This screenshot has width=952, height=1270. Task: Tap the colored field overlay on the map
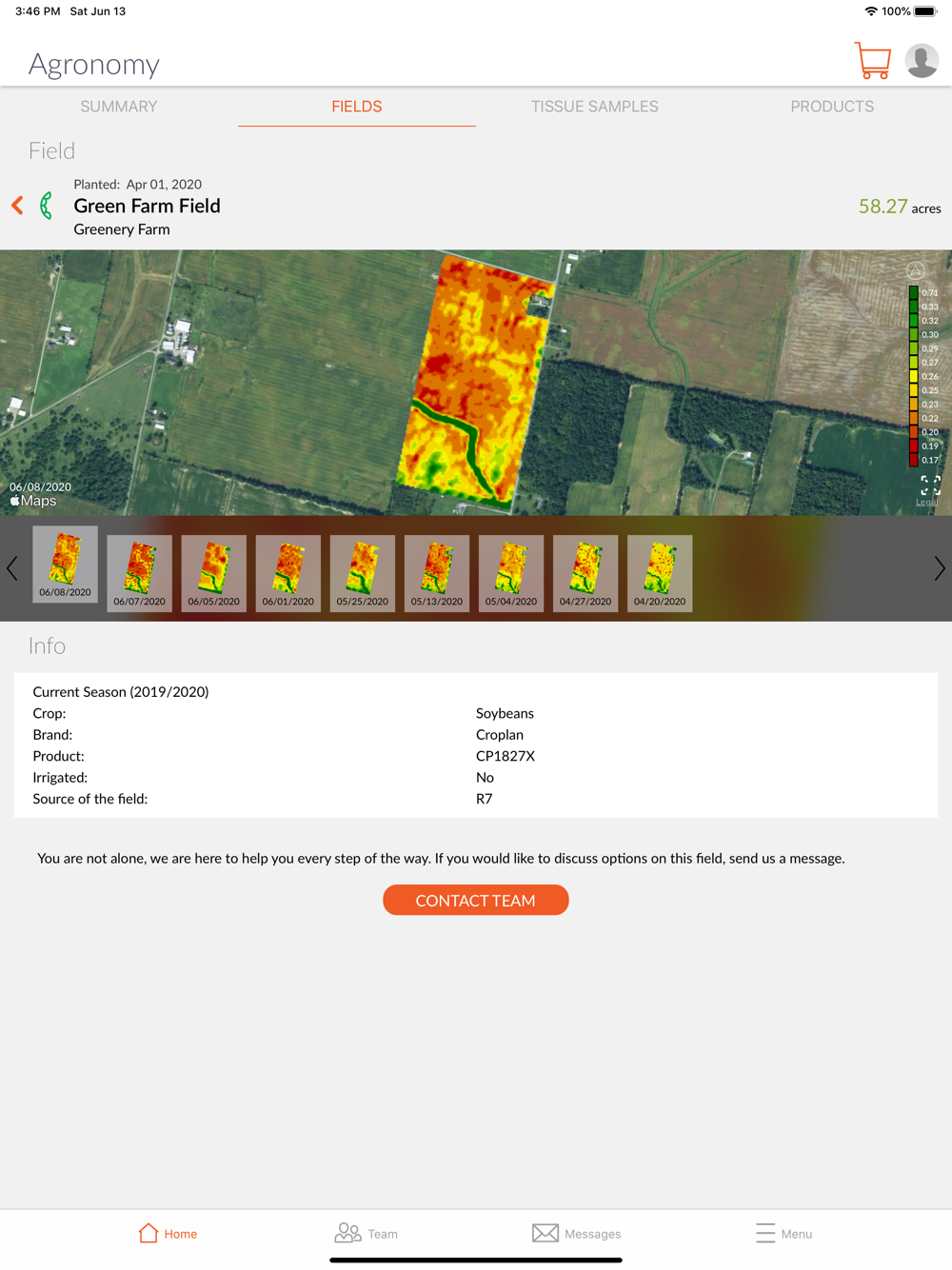point(474,381)
